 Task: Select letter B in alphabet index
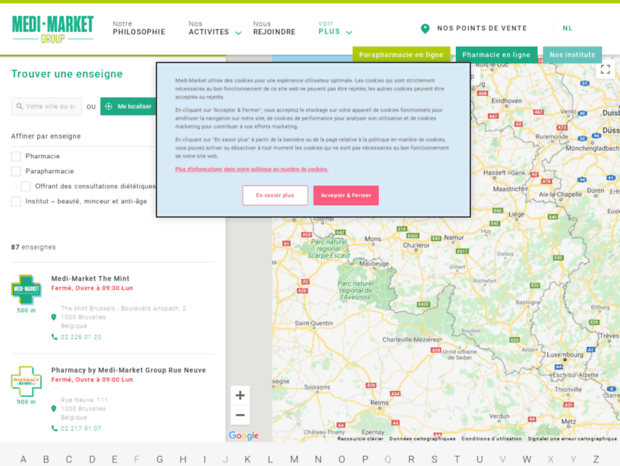(x=46, y=459)
